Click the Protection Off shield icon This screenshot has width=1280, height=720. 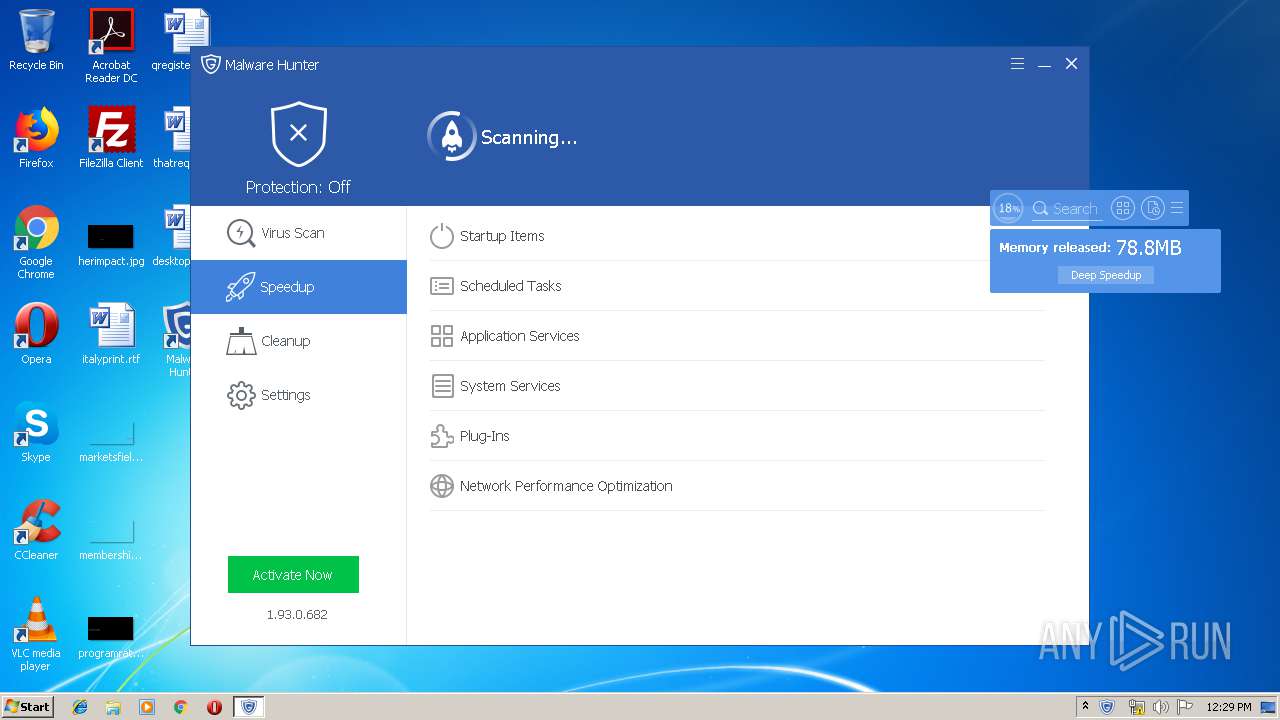click(298, 134)
